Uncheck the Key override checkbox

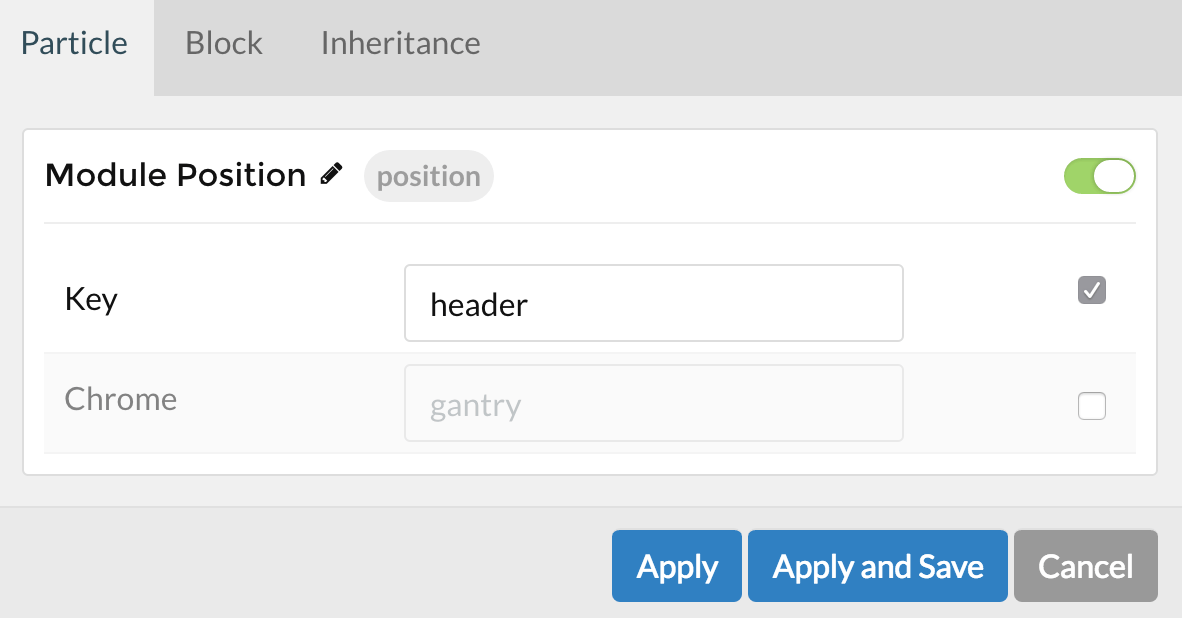point(1092,290)
